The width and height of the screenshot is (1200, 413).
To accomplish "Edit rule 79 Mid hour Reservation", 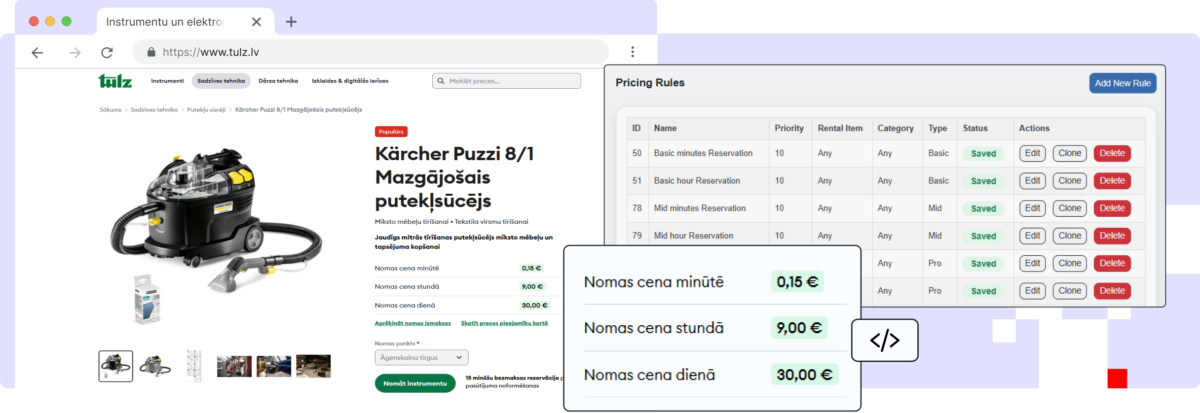I will coord(1033,236).
